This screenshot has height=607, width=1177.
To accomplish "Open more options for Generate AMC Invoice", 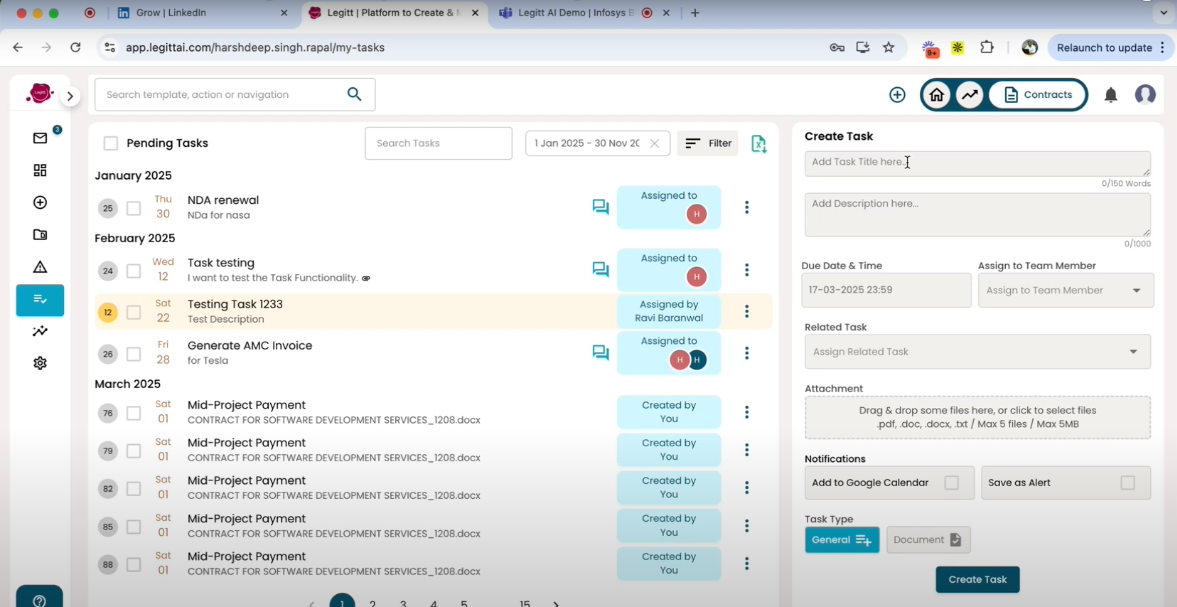I will tap(746, 353).
